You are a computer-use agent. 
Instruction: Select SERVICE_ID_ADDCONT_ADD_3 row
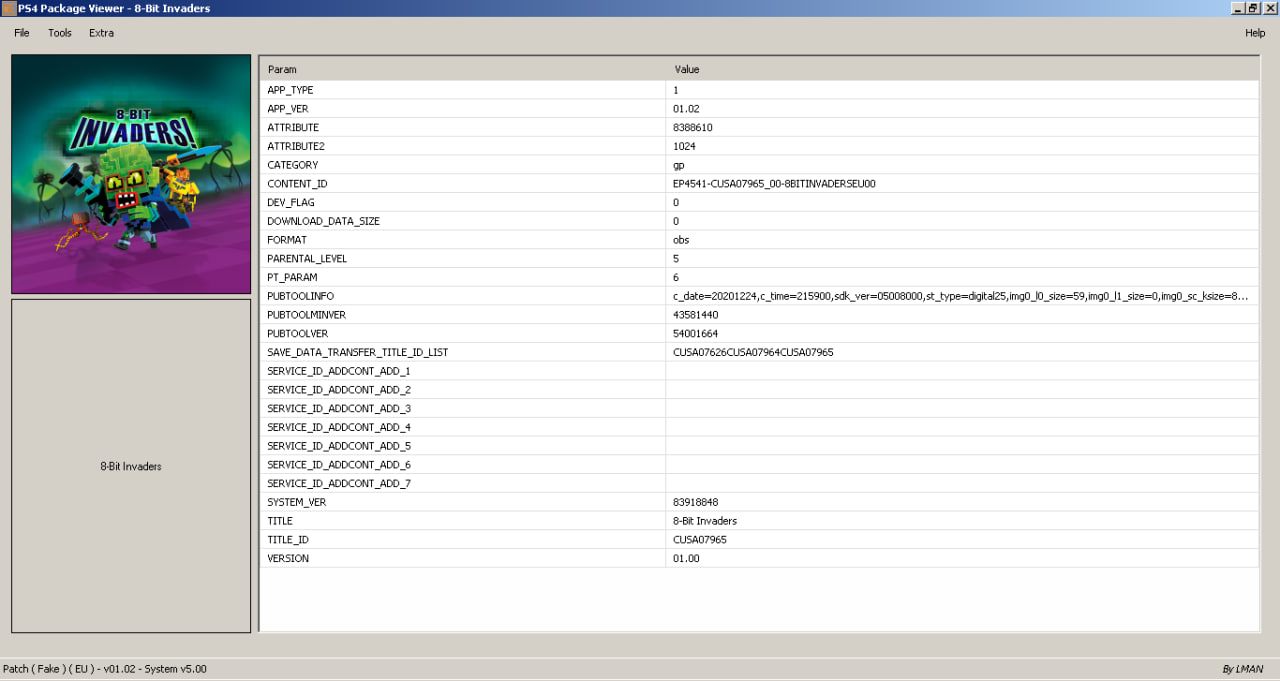point(759,409)
